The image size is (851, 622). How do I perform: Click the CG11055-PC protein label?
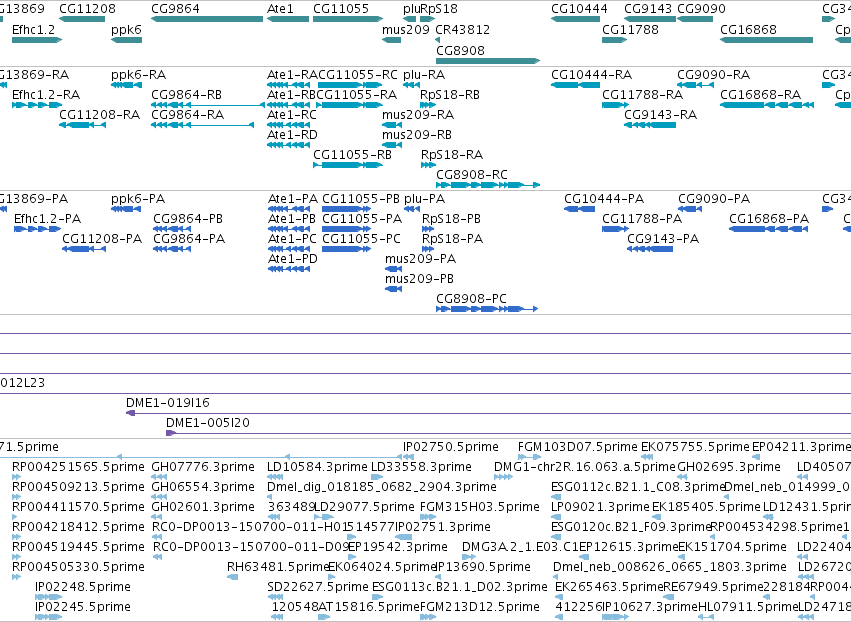(361, 239)
